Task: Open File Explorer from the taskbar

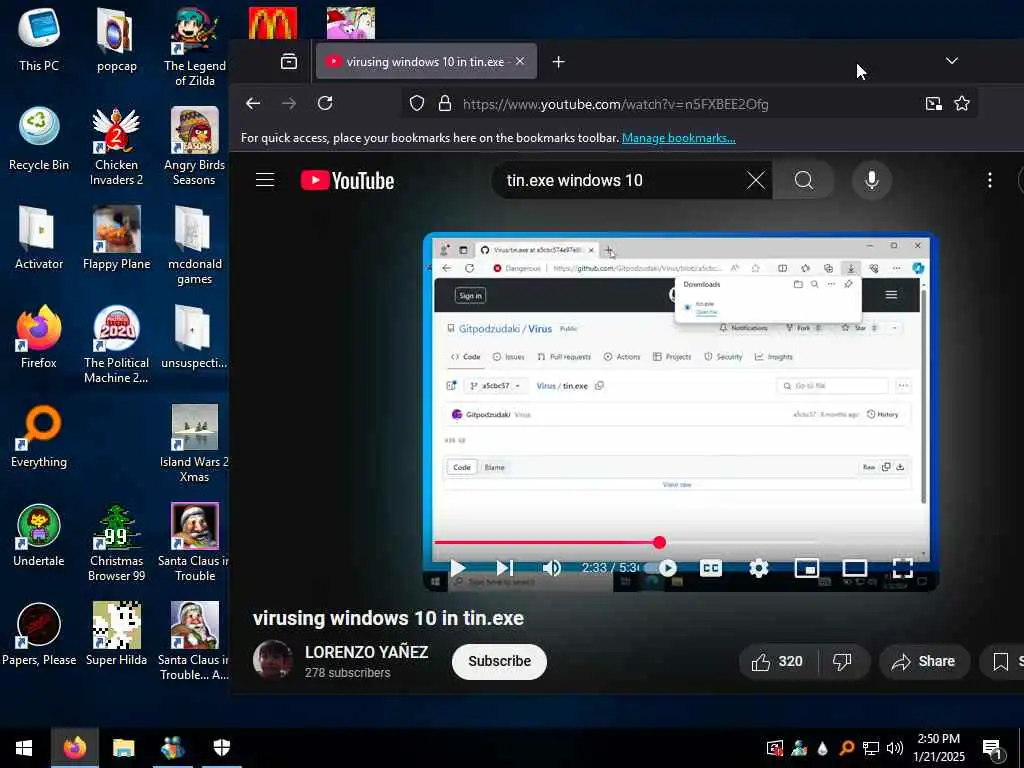Action: click(123, 748)
